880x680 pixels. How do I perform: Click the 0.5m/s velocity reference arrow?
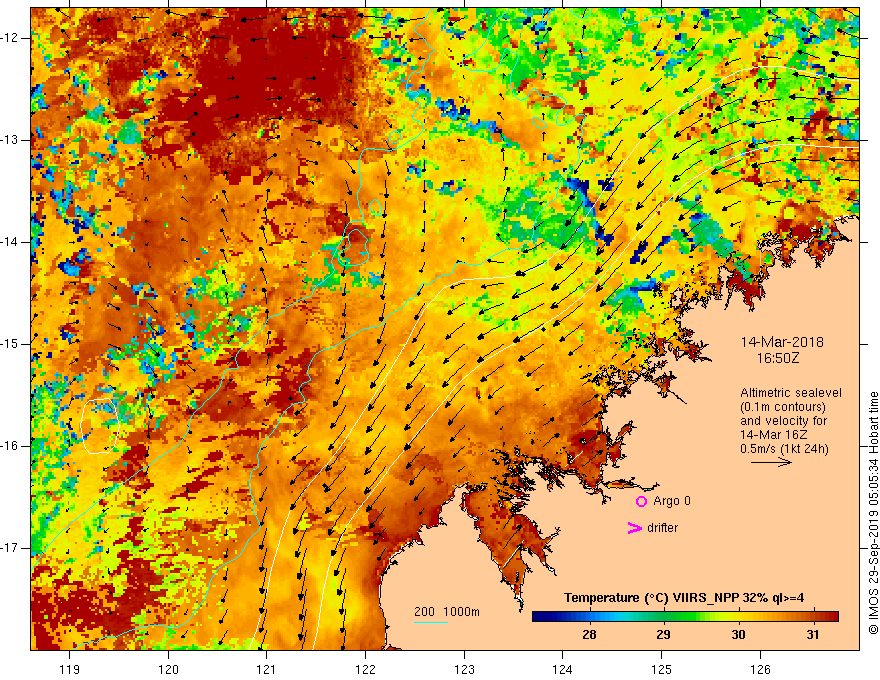[x=771, y=462]
